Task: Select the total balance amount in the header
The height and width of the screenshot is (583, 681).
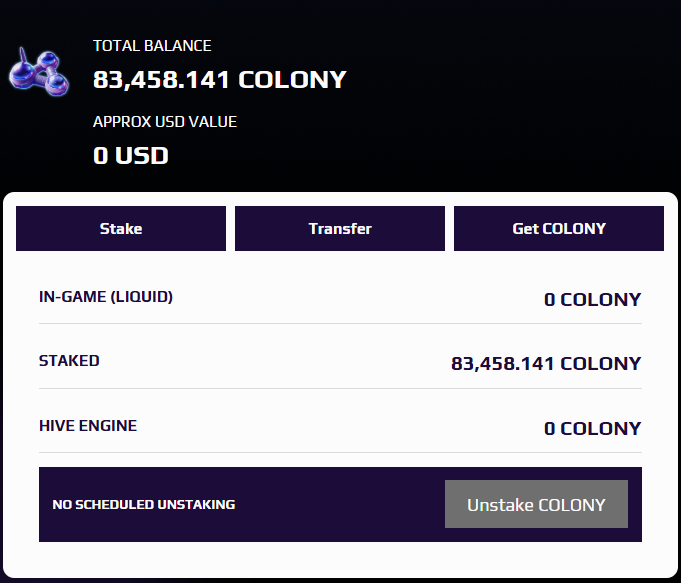Action: tap(220, 79)
